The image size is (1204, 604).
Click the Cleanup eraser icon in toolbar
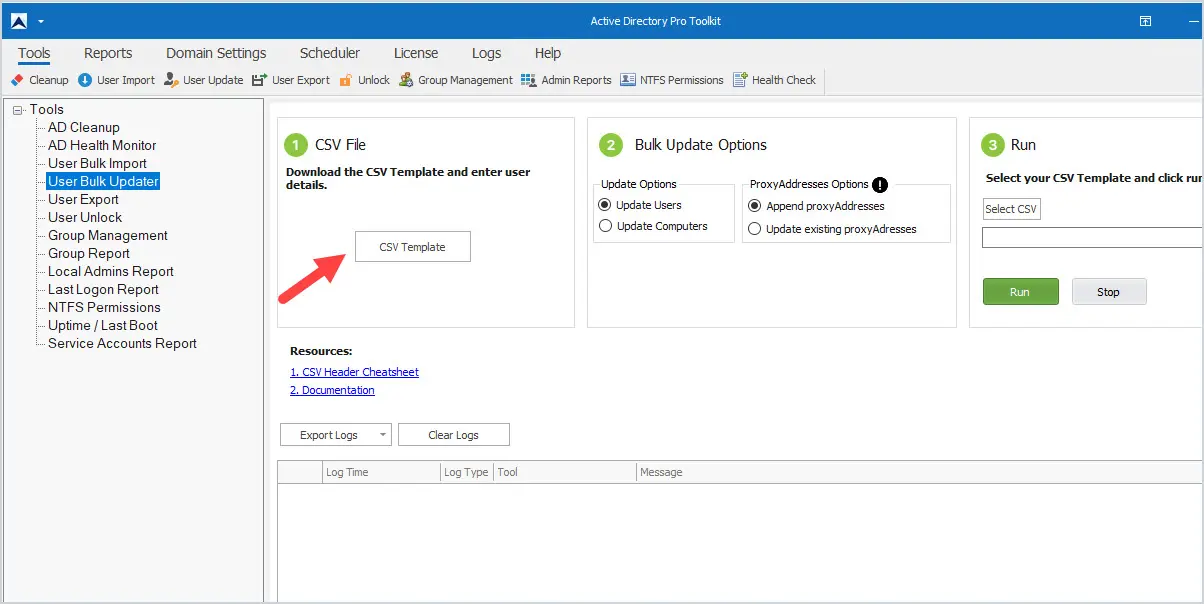17,80
